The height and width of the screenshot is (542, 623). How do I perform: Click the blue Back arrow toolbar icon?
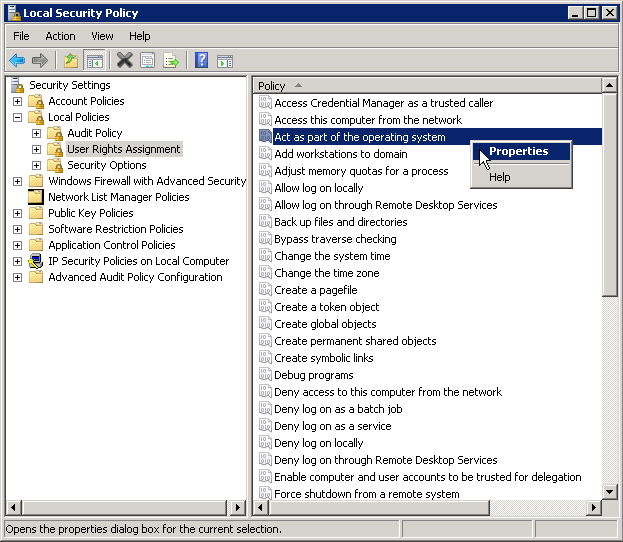(x=17, y=61)
